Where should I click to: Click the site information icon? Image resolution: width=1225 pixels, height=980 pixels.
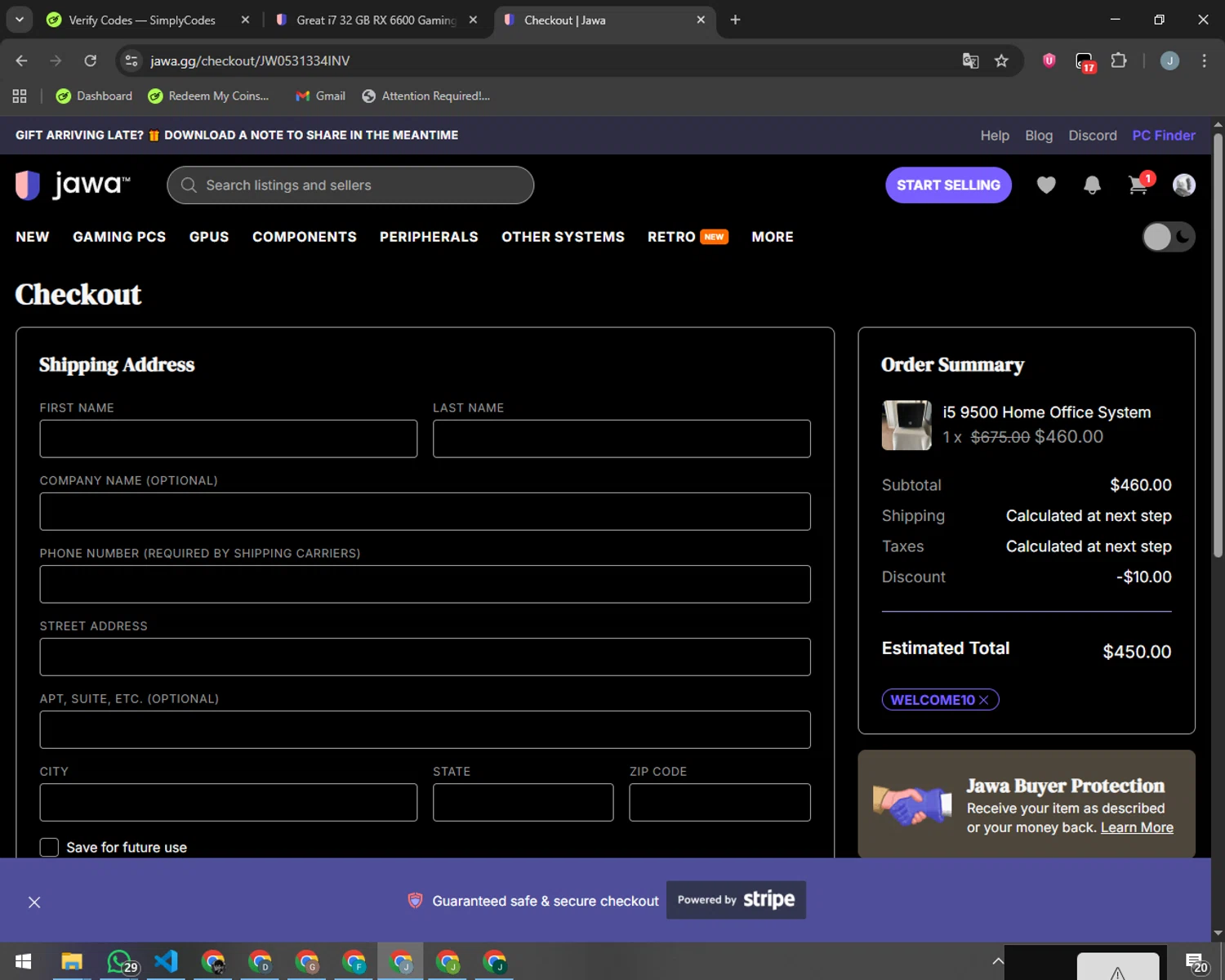pos(131,60)
